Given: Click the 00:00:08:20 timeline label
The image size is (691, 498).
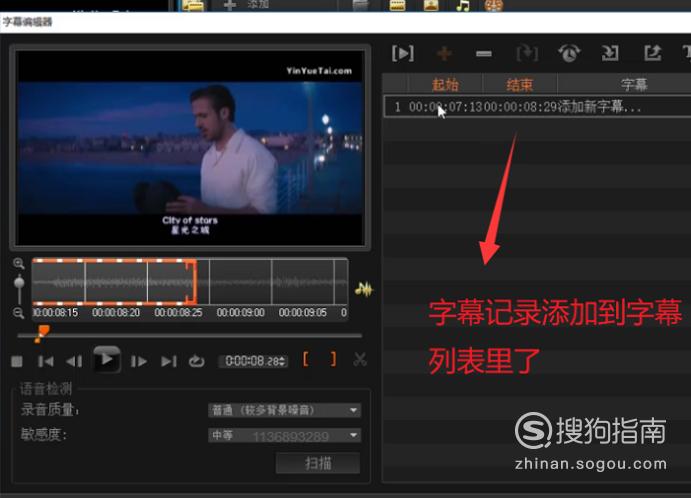Looking at the screenshot, I should pos(116,312).
